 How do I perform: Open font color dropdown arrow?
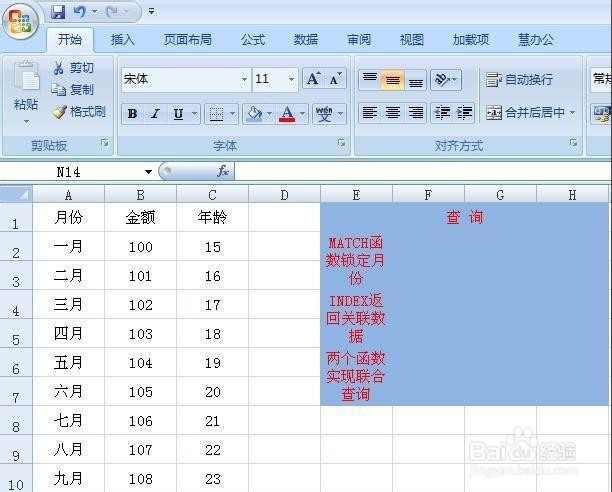[302, 114]
